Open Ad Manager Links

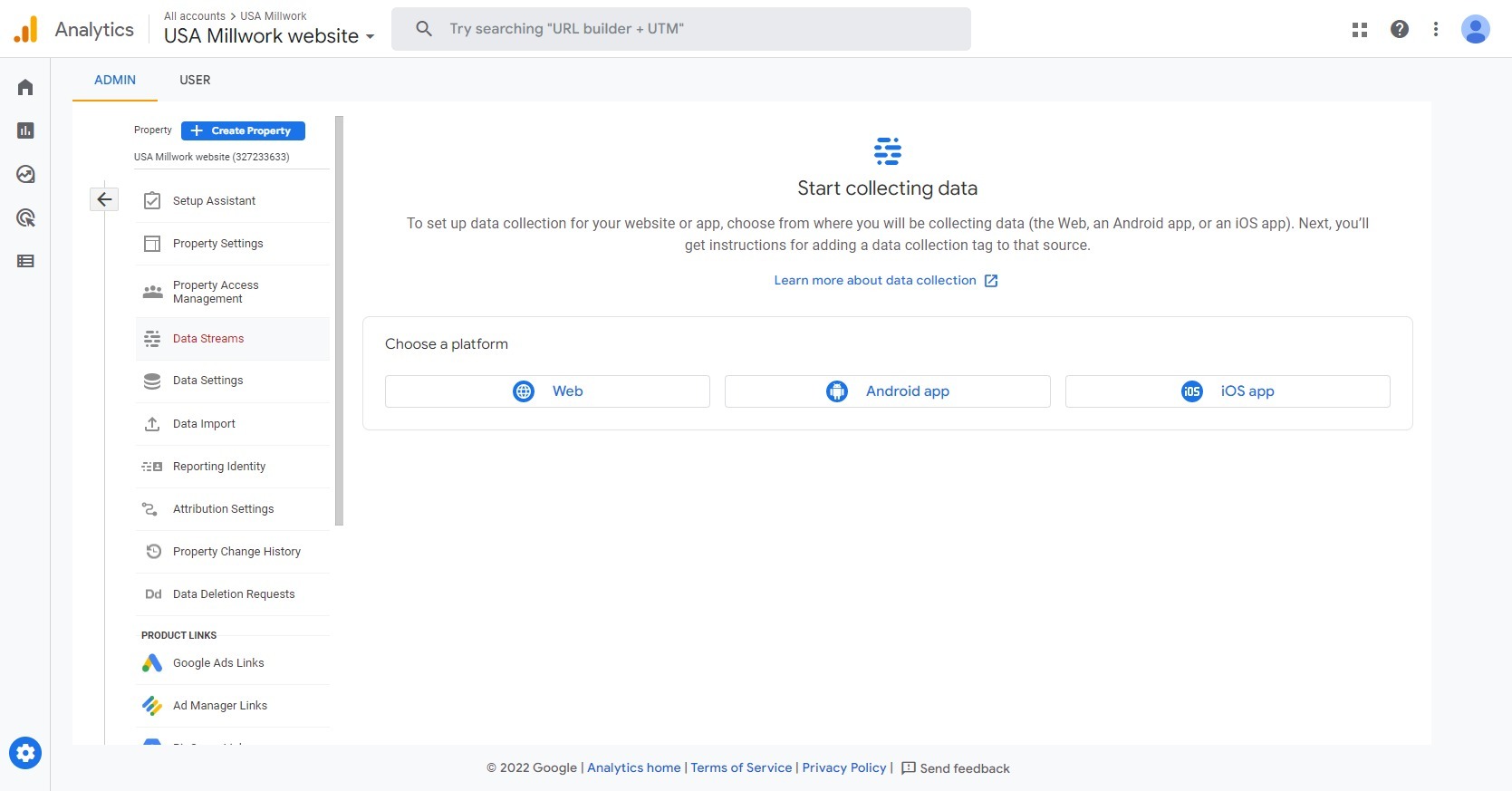pos(233,706)
